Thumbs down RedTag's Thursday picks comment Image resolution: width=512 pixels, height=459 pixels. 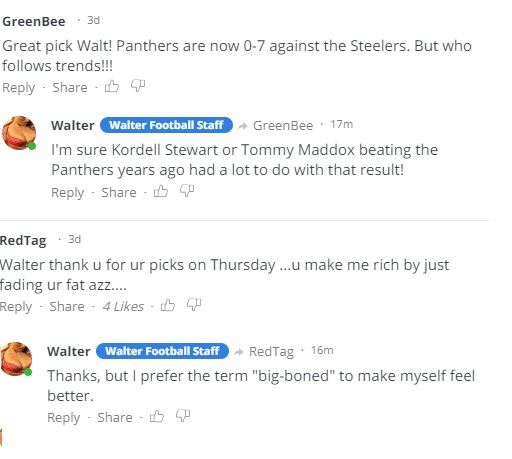(194, 305)
